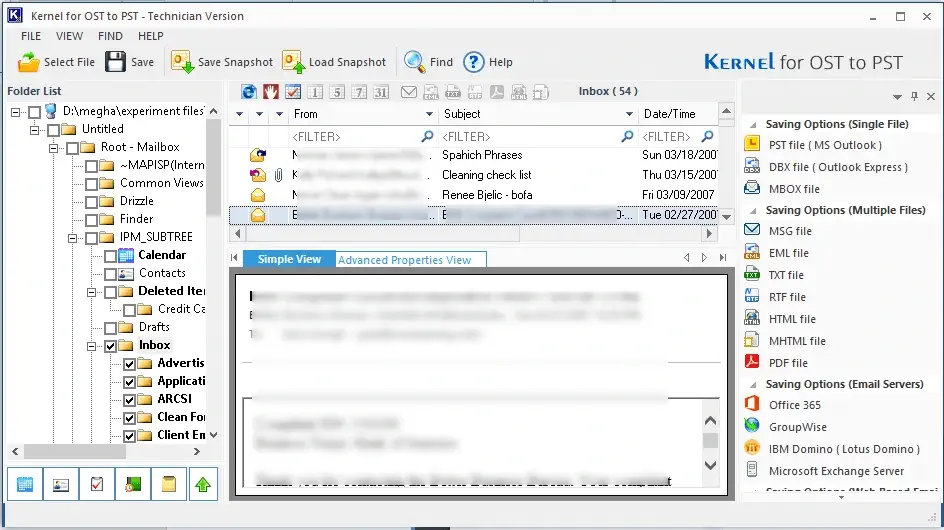Collapse Saving Options (Email Servers) section
This screenshot has height=530, width=944.
click(x=753, y=384)
